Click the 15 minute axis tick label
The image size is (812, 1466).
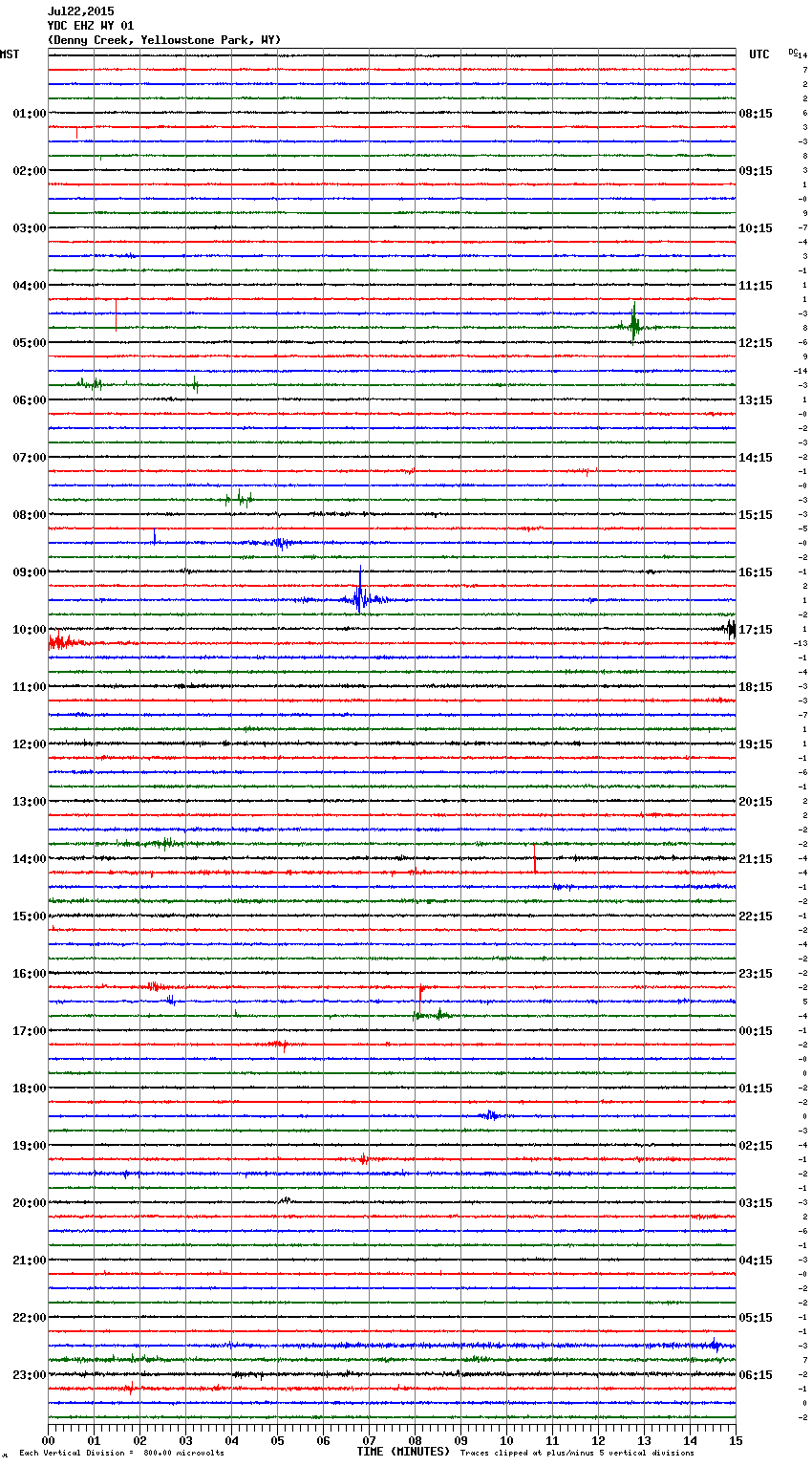click(736, 1441)
